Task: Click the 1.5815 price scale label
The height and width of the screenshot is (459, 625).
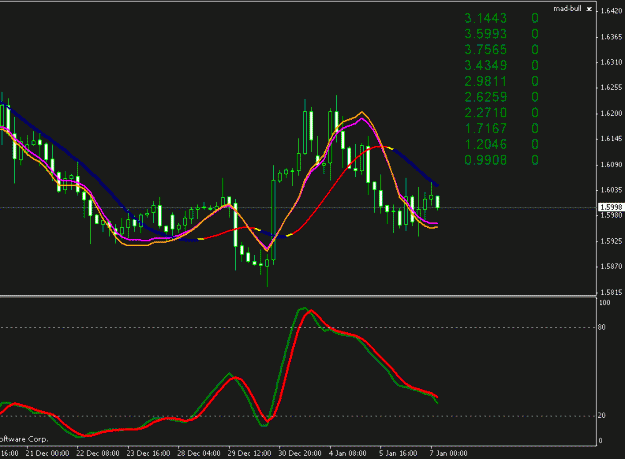Action: (x=611, y=292)
